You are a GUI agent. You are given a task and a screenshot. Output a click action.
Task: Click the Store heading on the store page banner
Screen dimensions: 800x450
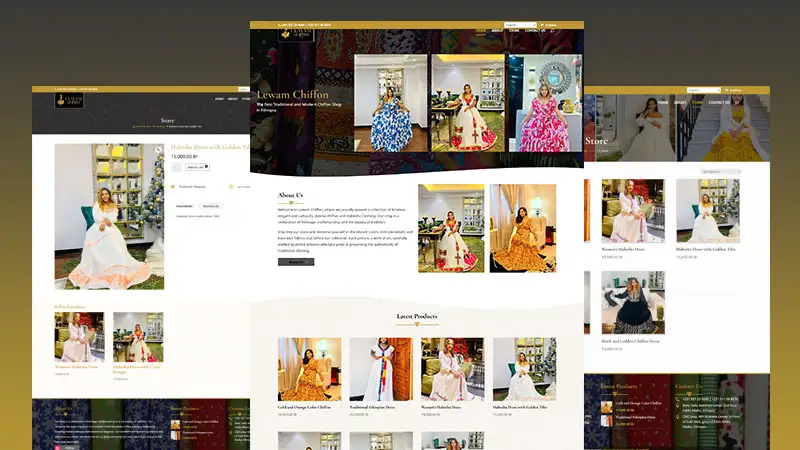(x=596, y=140)
